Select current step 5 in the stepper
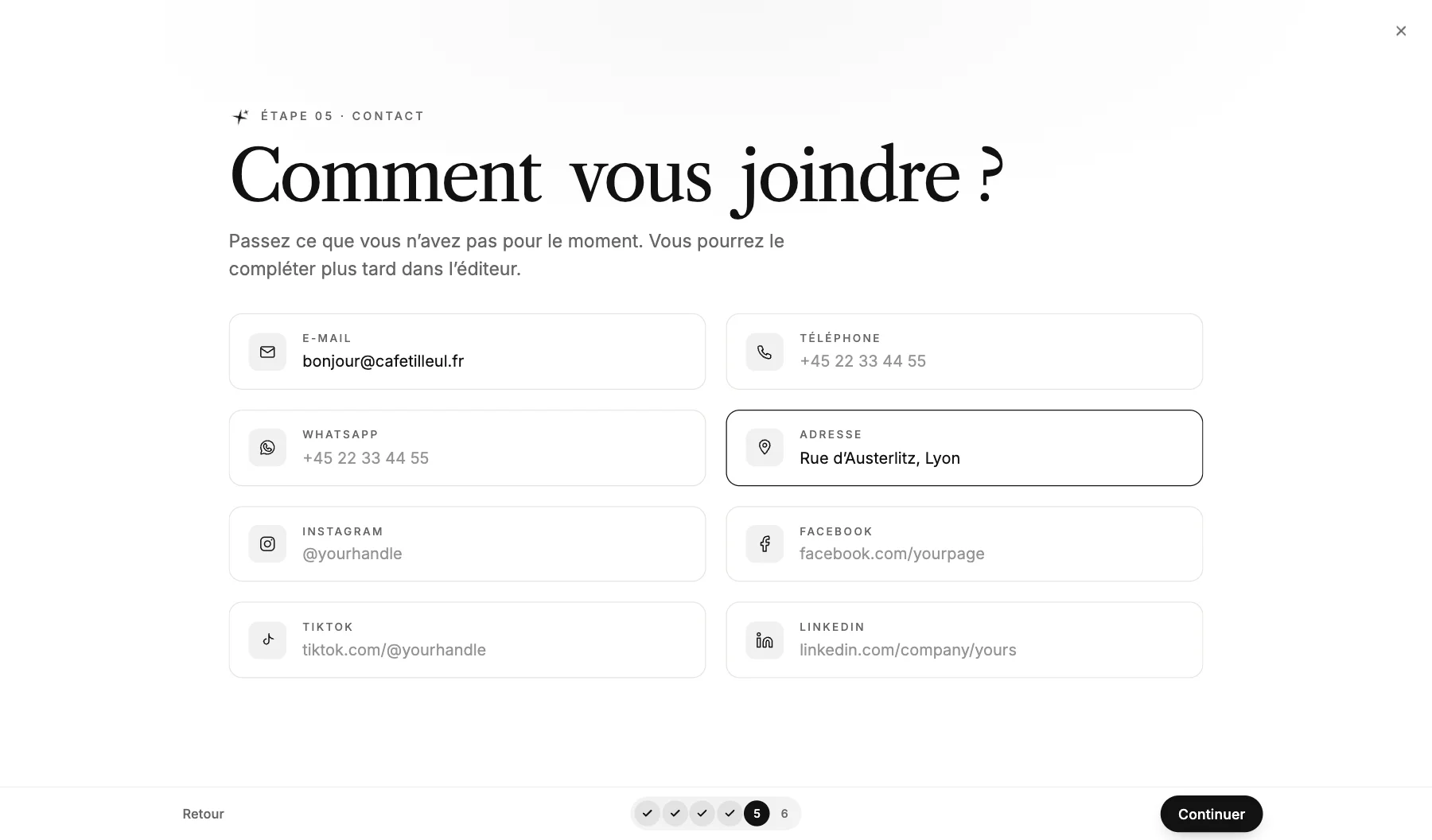This screenshot has height=840, width=1432. (x=757, y=814)
